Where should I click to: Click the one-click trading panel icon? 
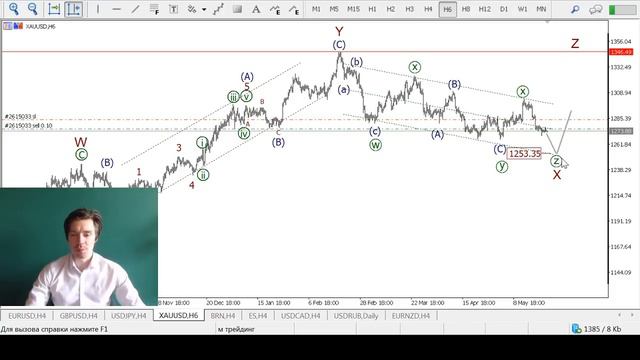pyautogui.click(x=7, y=26)
